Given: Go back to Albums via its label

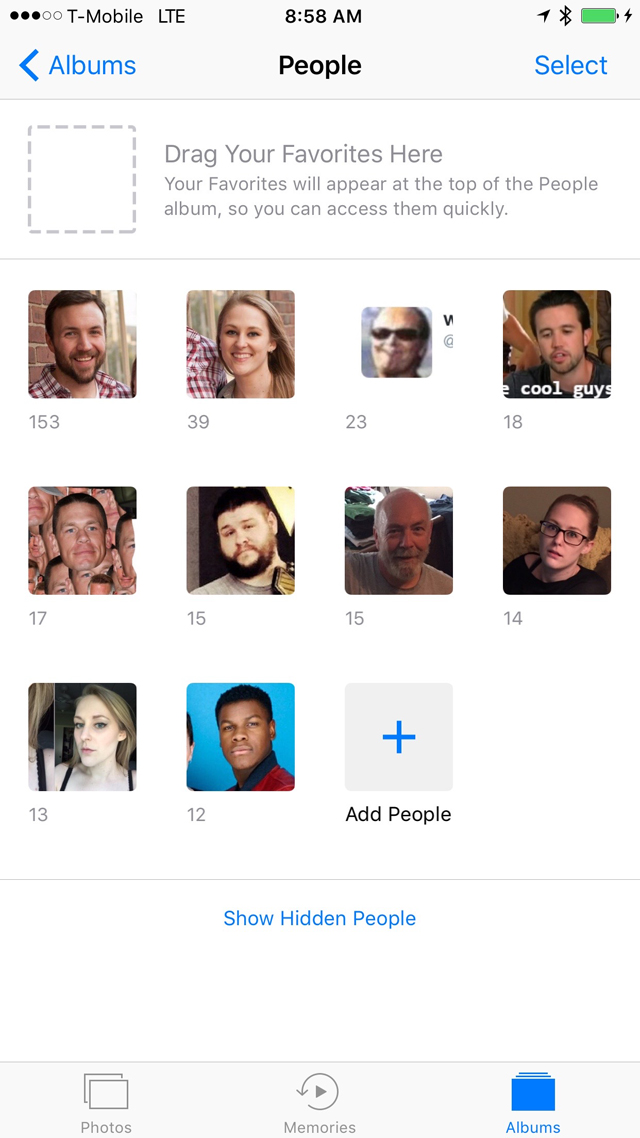Looking at the screenshot, I should click(92, 65).
